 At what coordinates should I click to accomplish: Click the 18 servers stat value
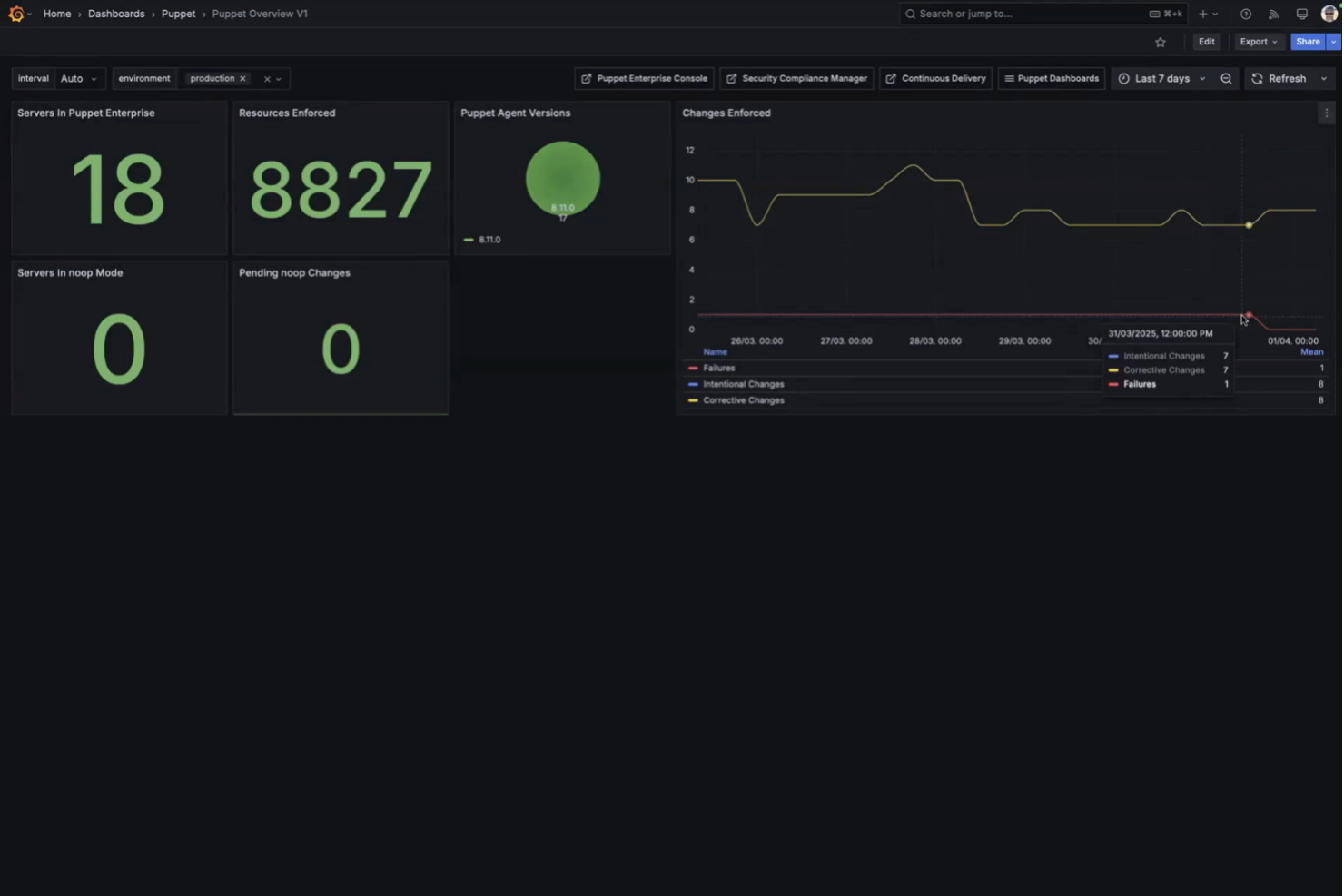click(x=118, y=190)
